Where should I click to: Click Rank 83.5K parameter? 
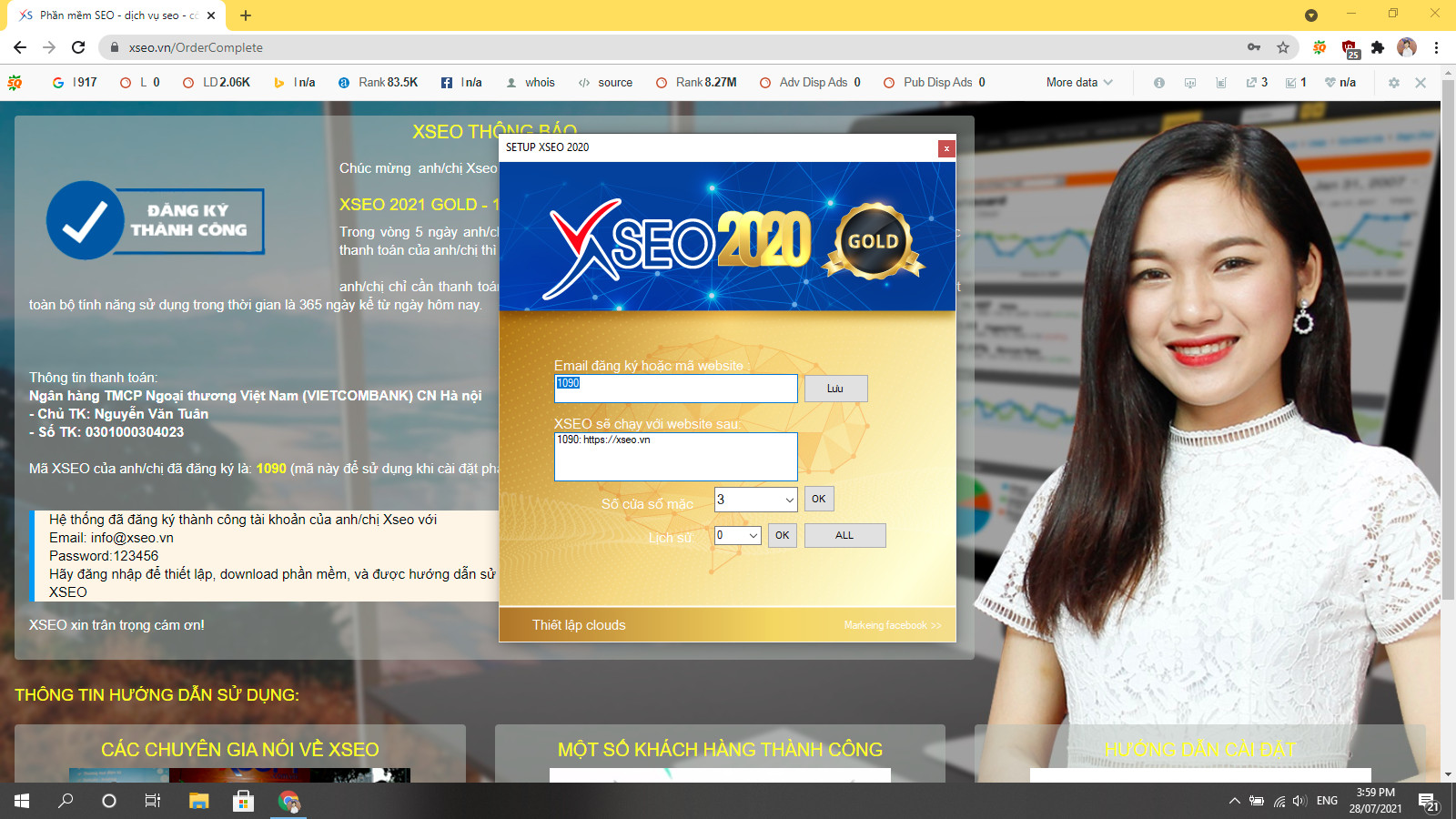pos(379,83)
